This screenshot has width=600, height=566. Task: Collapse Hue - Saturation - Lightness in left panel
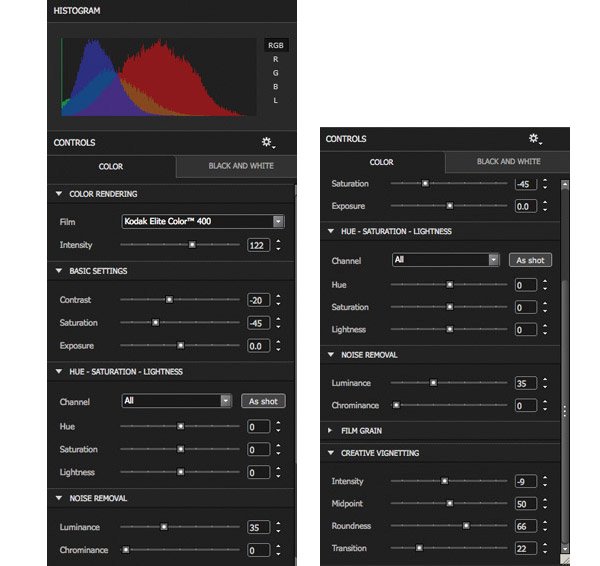pos(59,372)
